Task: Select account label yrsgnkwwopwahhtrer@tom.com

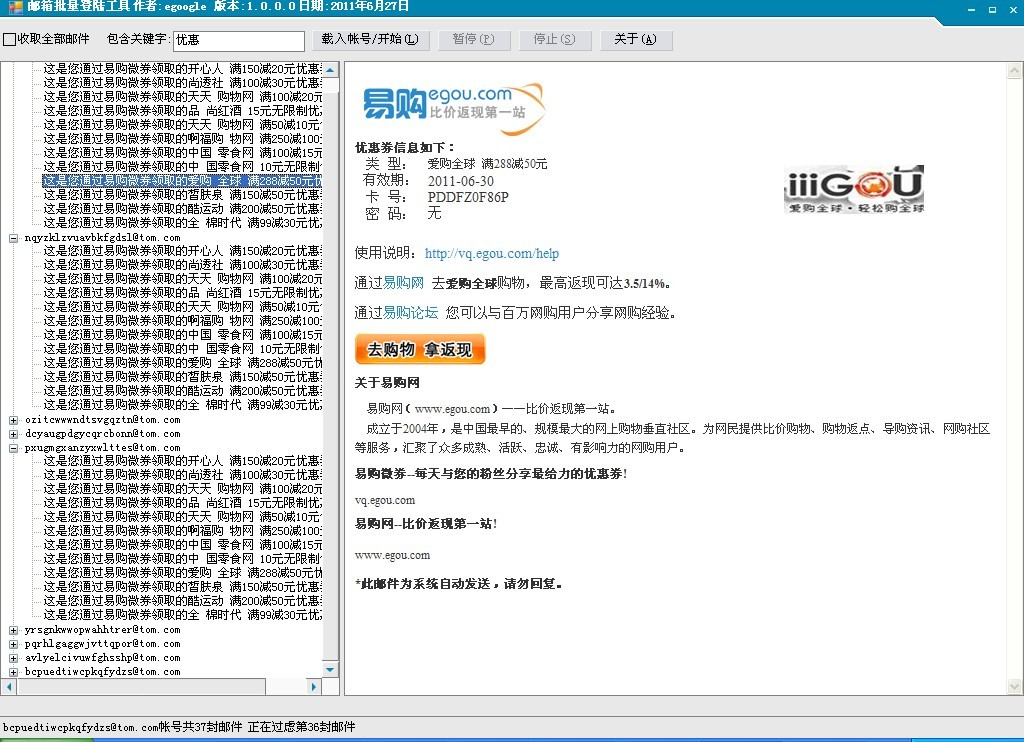Action: coord(103,630)
